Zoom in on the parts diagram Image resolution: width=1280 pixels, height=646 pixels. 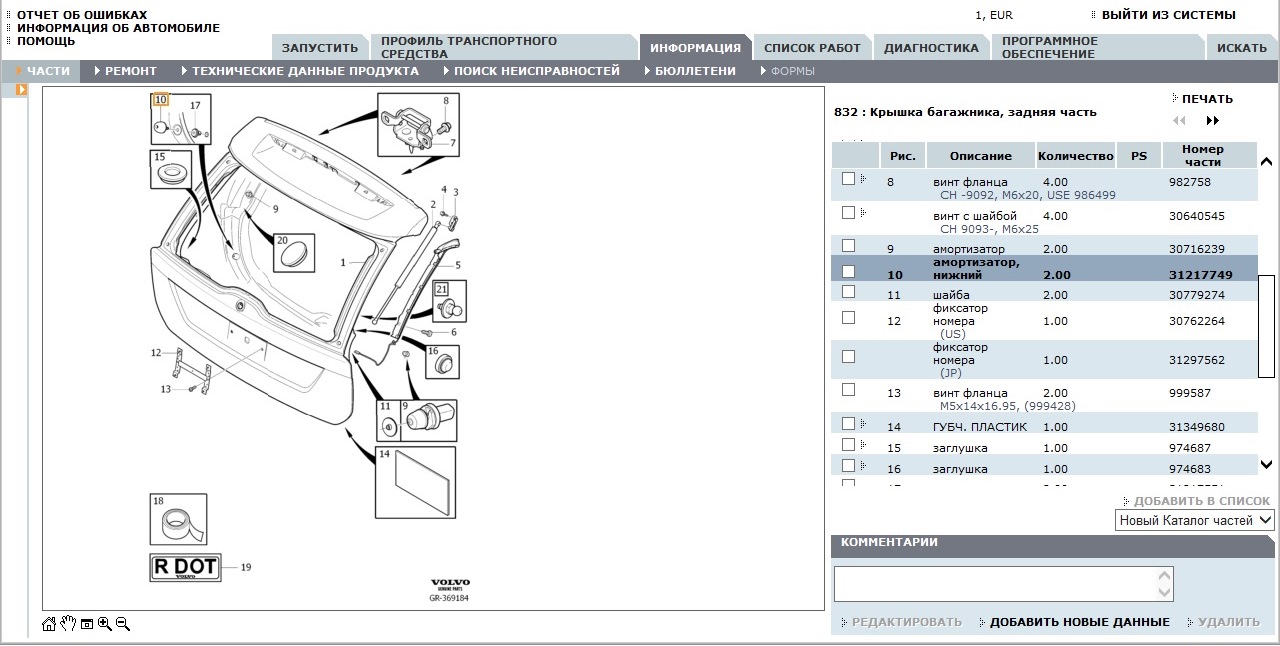point(104,624)
